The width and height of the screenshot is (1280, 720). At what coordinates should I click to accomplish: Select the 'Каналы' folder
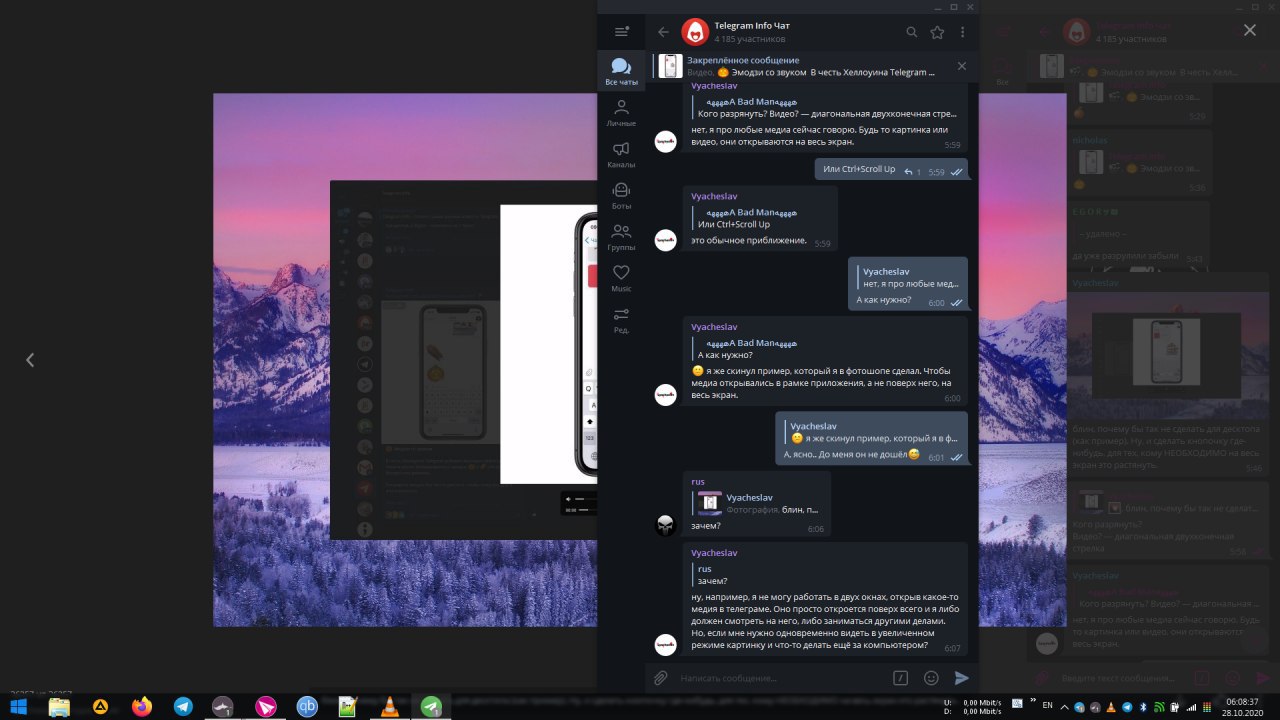[x=621, y=153]
